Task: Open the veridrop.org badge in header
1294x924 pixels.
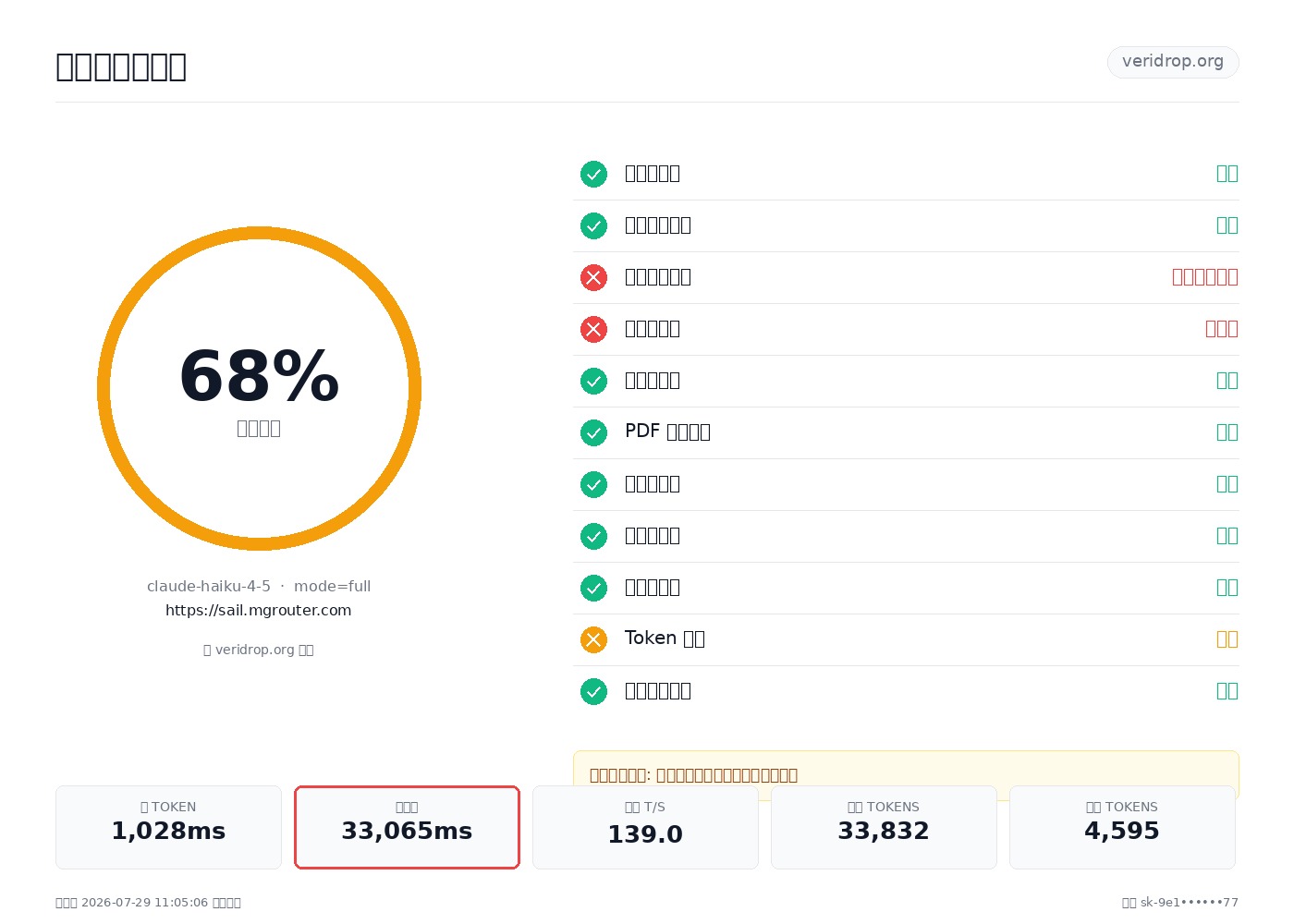Action: 1173,62
